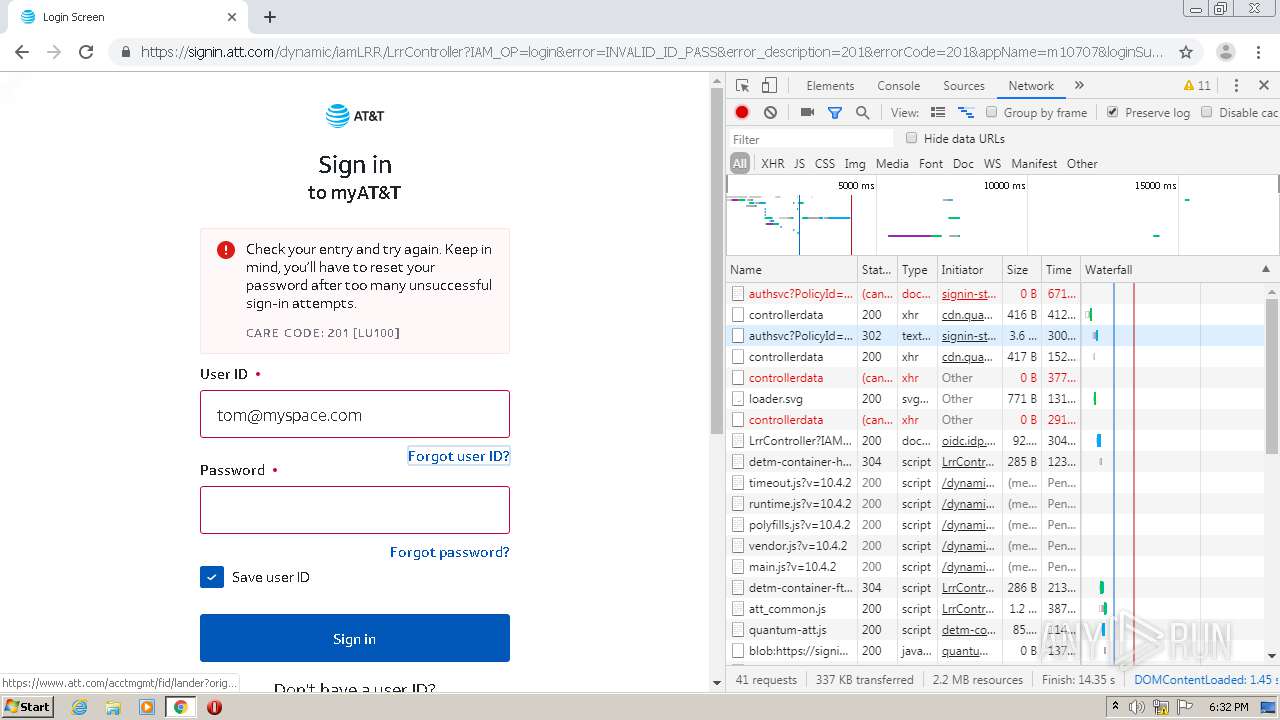Viewport: 1280px width, 720px height.
Task: Click the User ID input field
Action: click(355, 414)
